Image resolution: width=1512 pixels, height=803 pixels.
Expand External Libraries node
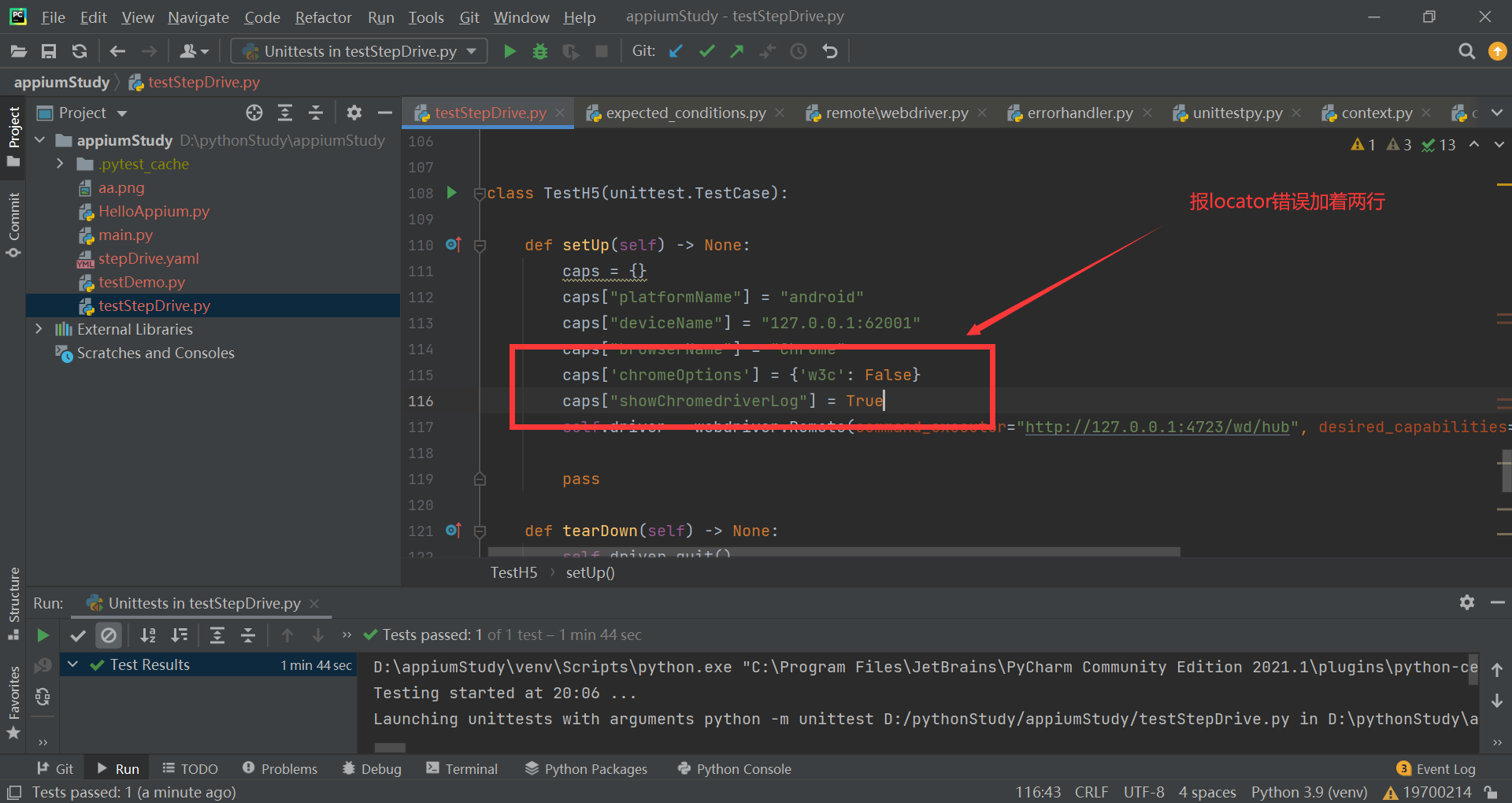[39, 329]
